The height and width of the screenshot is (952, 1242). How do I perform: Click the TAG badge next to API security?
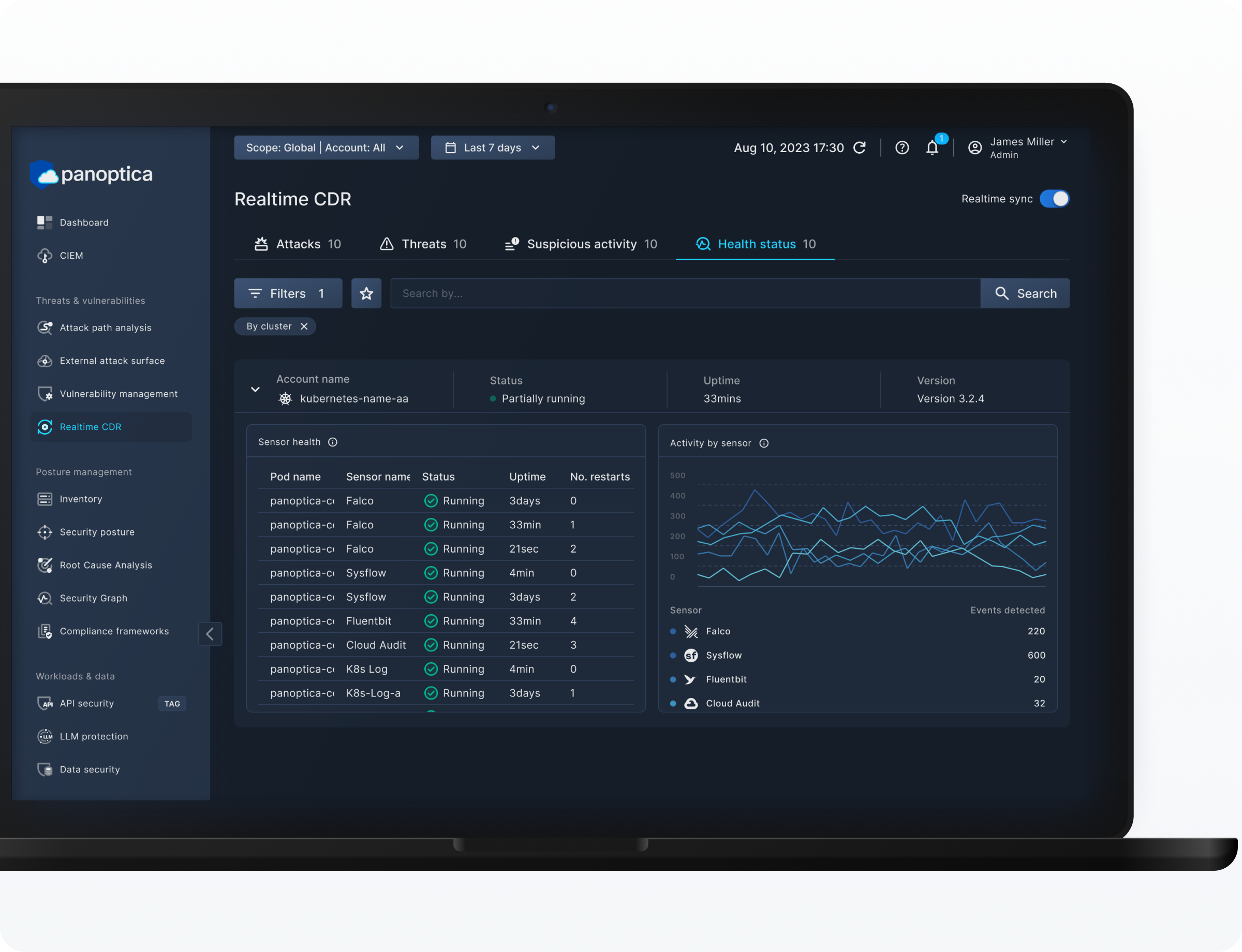tap(172, 704)
